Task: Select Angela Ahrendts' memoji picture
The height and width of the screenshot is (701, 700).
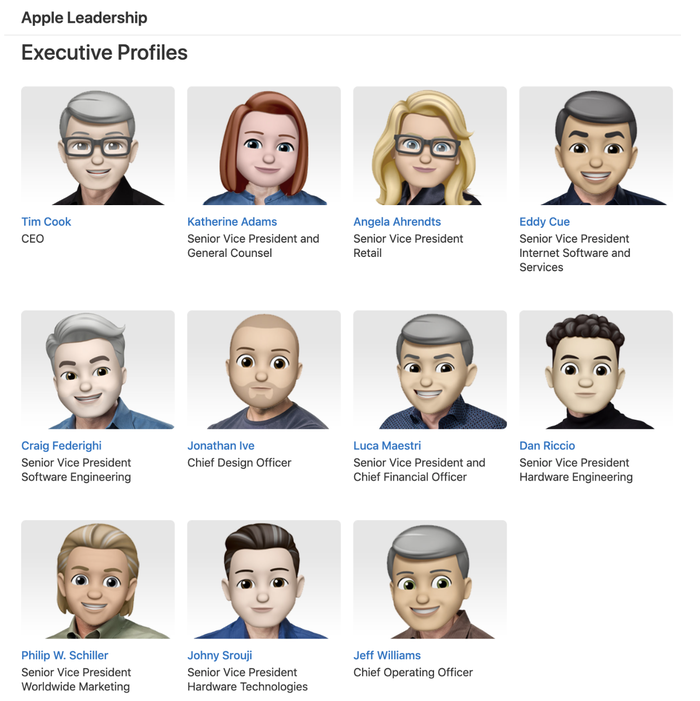Action: 430,146
